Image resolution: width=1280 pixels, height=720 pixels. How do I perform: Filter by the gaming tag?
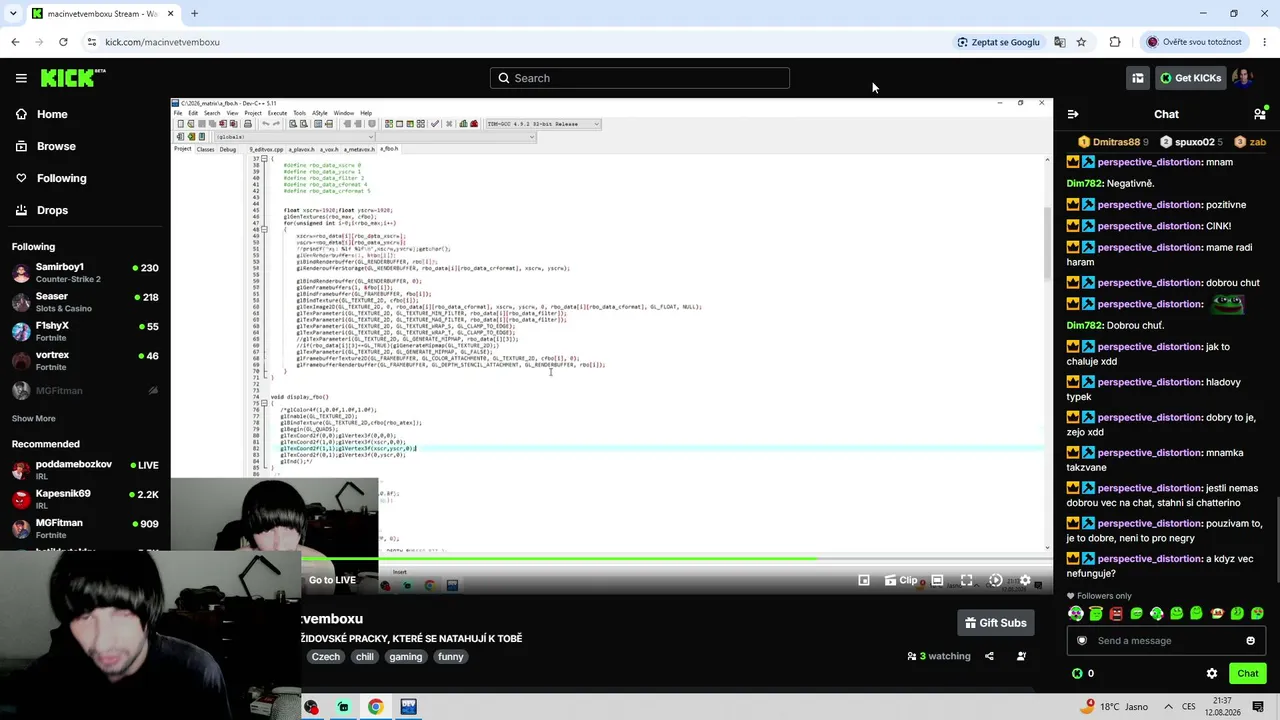point(406,657)
